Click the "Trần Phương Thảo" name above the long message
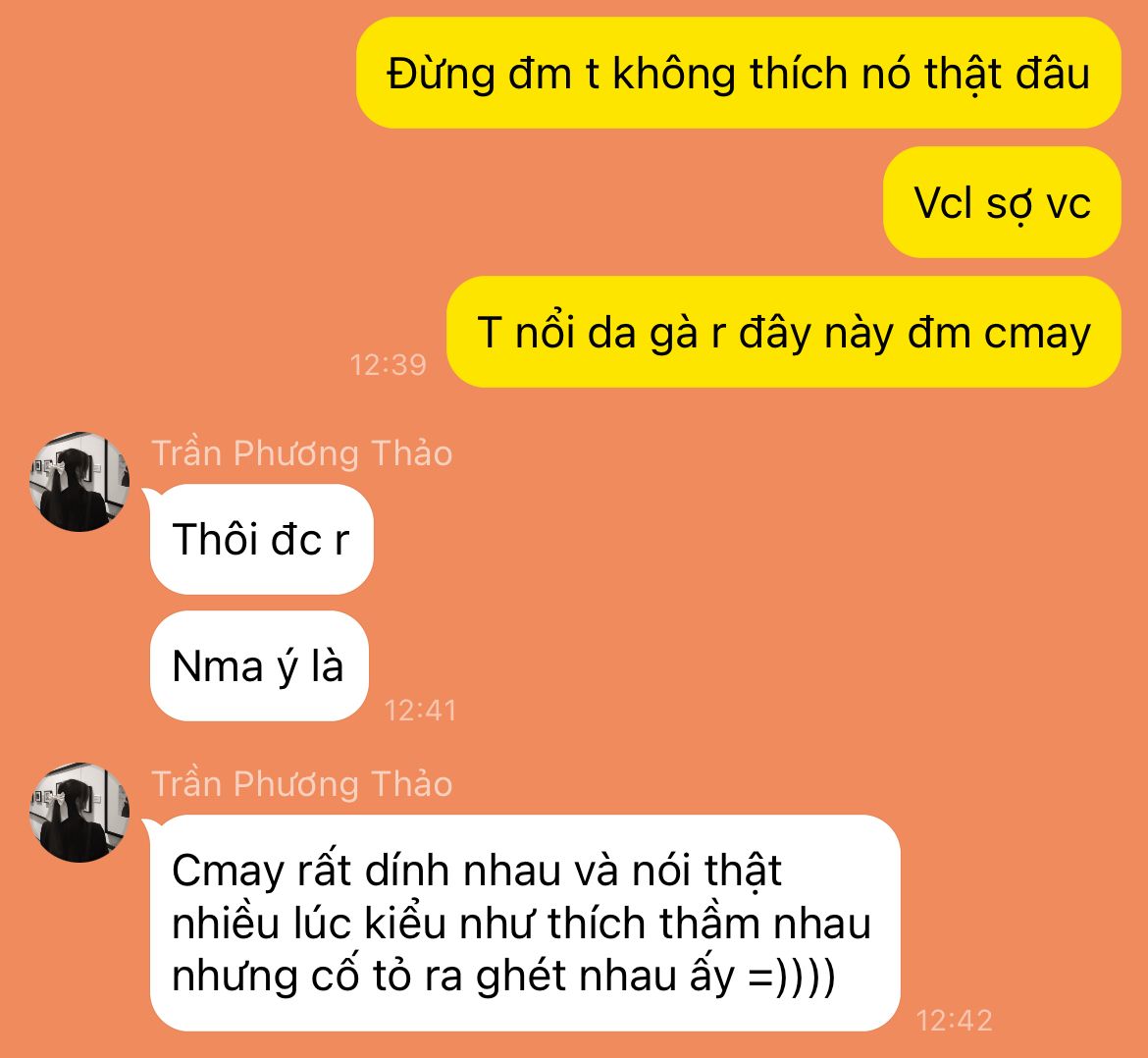The image size is (1148, 1058). (302, 783)
